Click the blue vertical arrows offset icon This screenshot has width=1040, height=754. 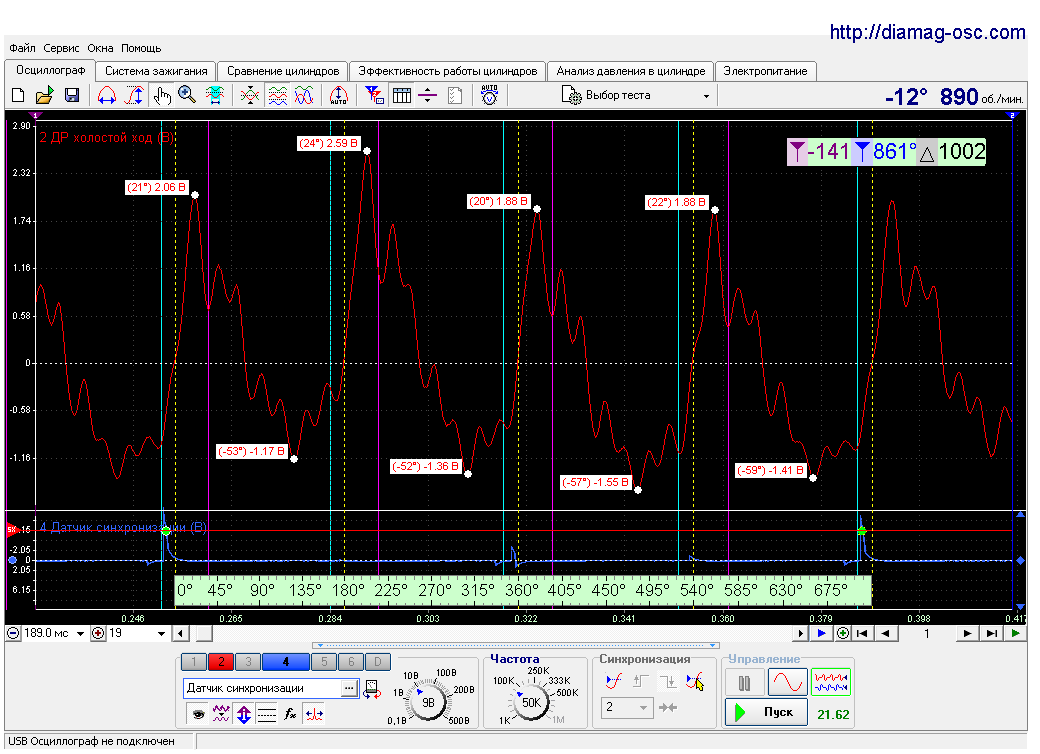tap(244, 714)
